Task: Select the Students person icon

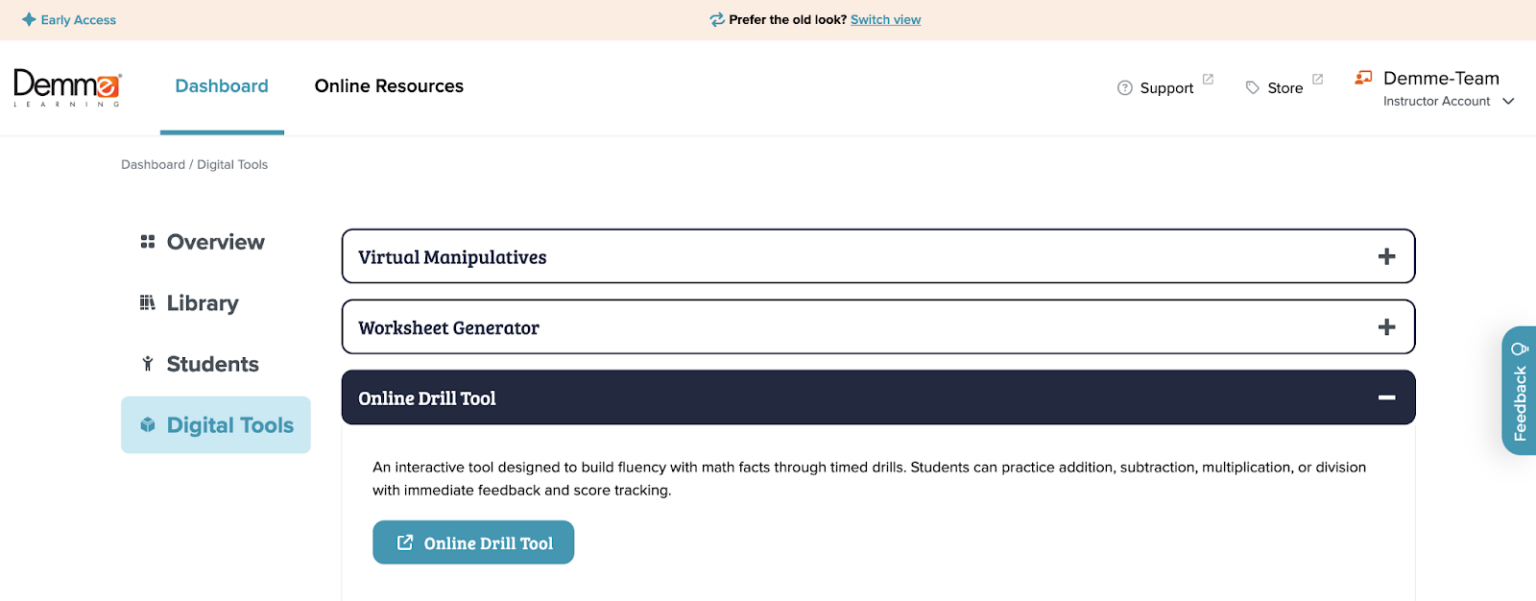Action: 148,363
